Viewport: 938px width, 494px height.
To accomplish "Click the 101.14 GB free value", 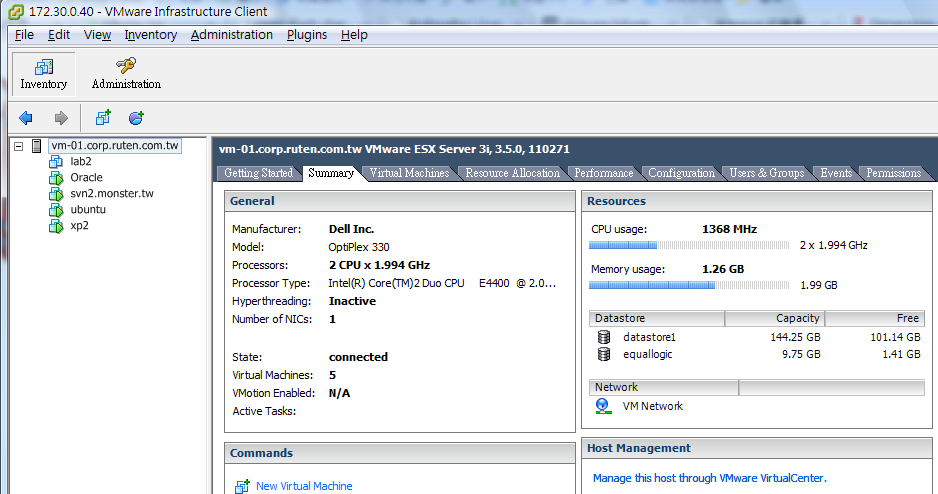I will point(895,337).
